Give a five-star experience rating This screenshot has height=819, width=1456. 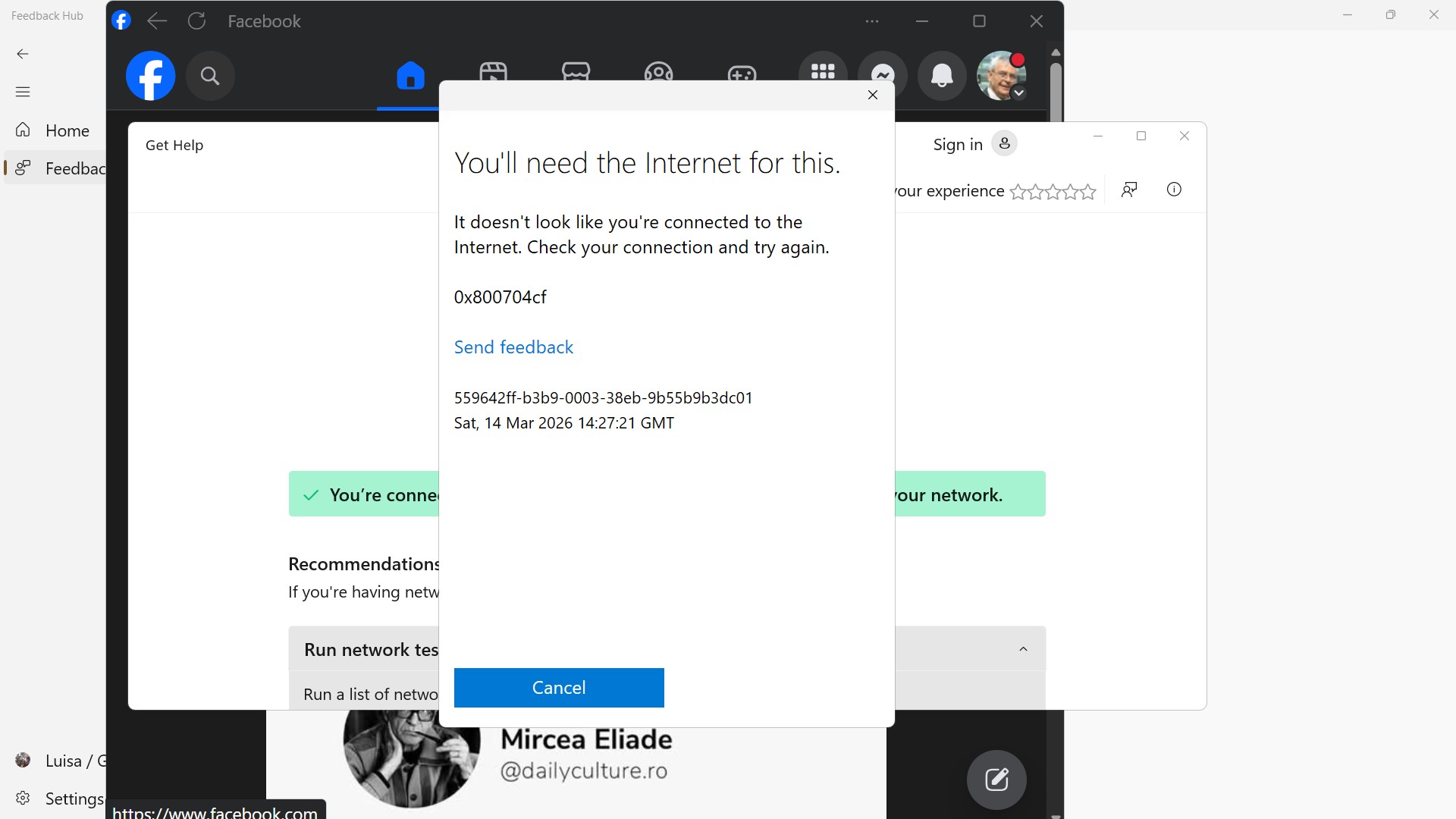coord(1087,192)
